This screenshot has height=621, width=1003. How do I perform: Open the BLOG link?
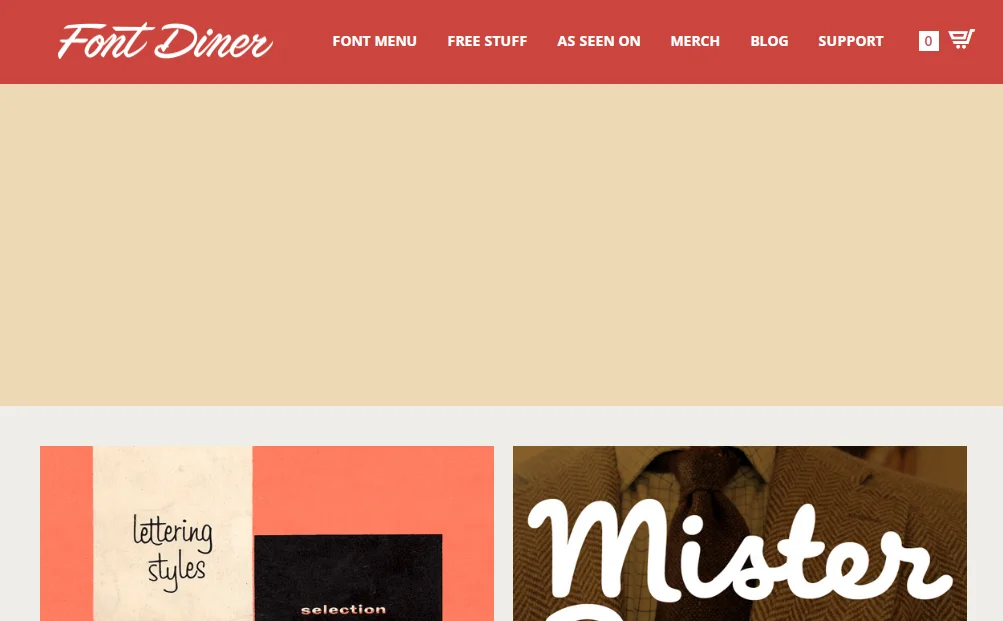point(769,41)
